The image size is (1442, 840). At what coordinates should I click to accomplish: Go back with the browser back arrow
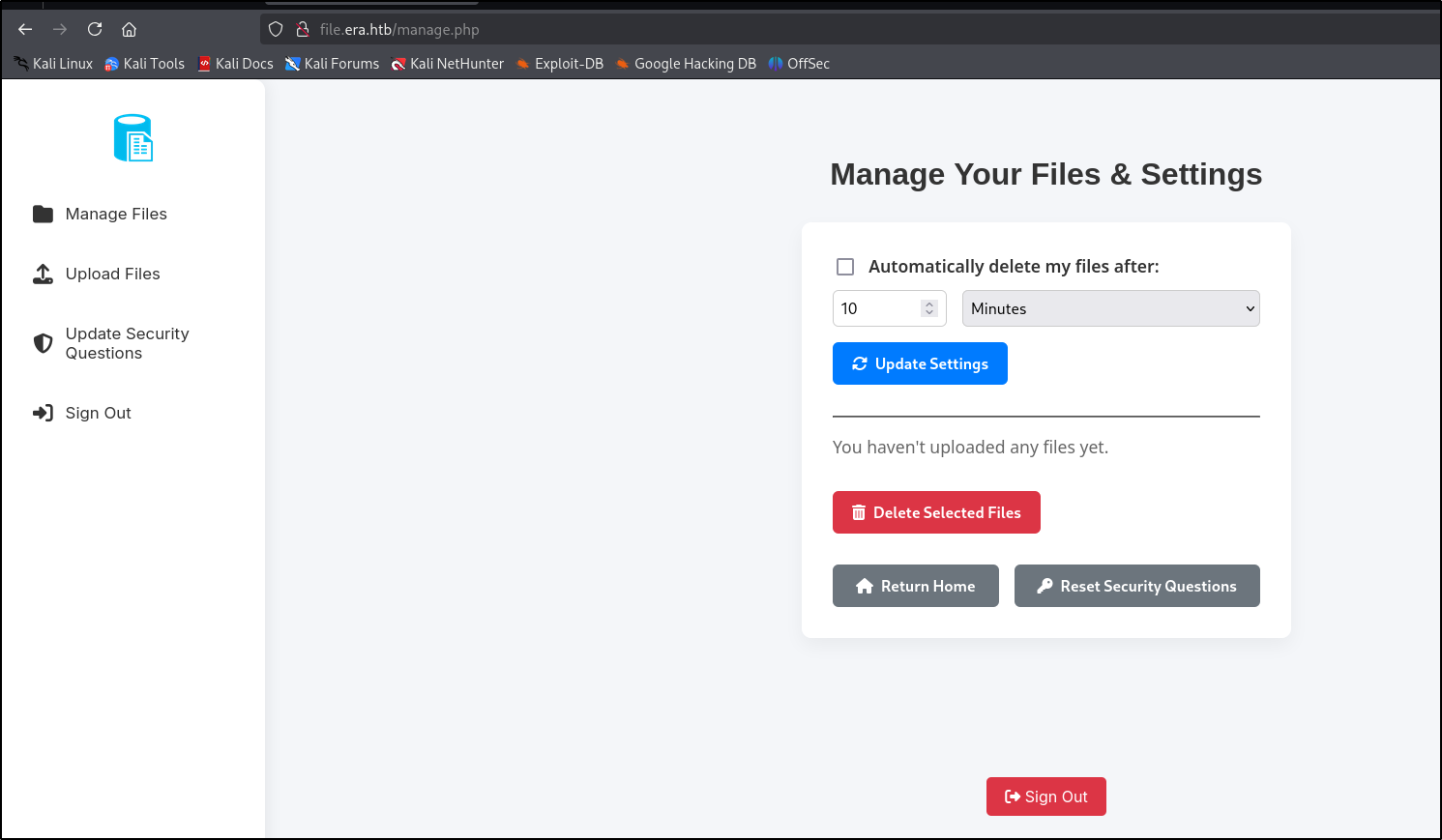25,29
